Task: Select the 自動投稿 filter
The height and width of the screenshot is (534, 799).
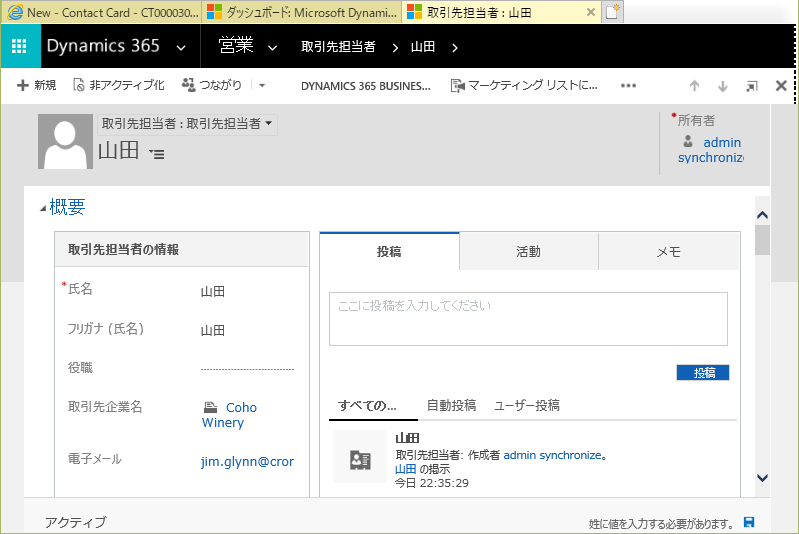Action: [x=451, y=406]
